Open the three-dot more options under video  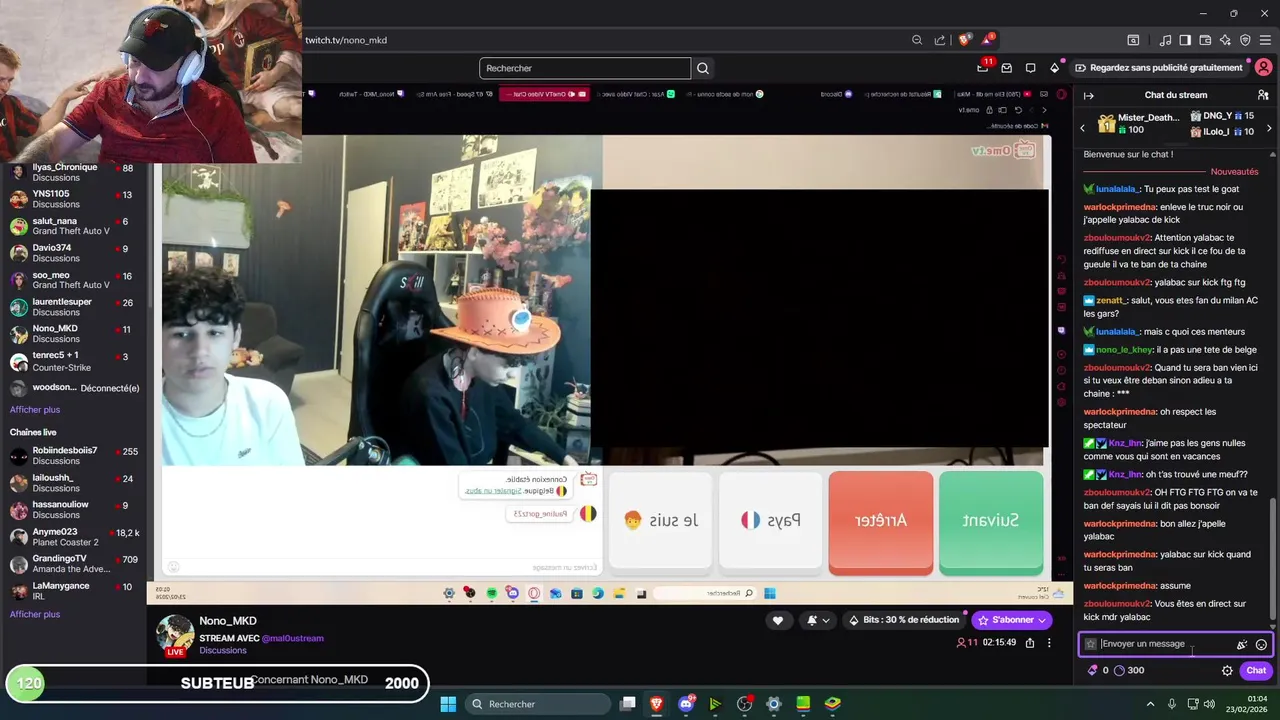tap(1049, 643)
